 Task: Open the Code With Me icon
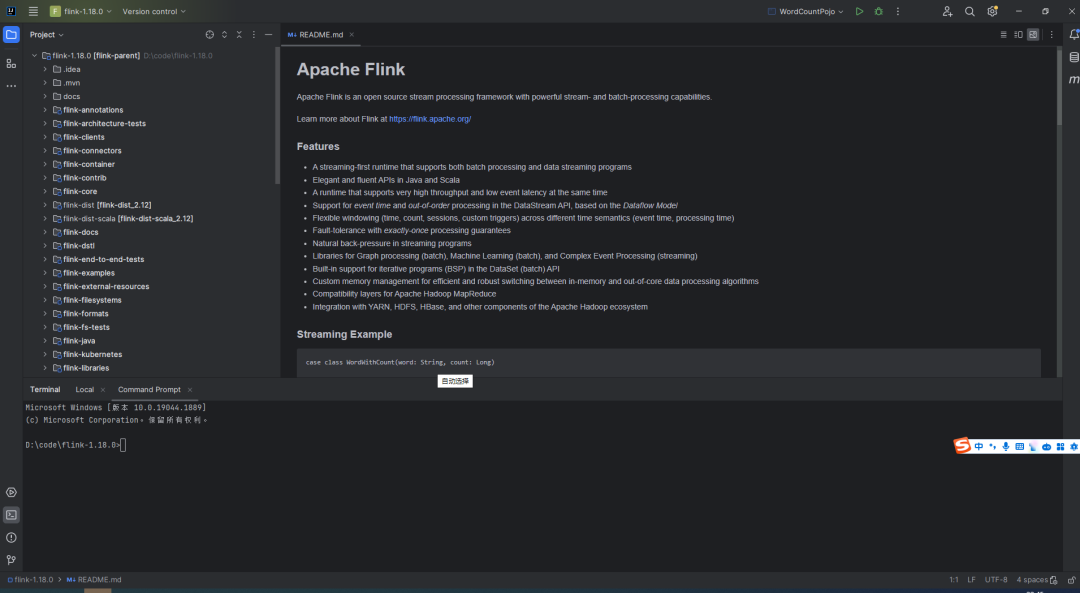coord(947,11)
